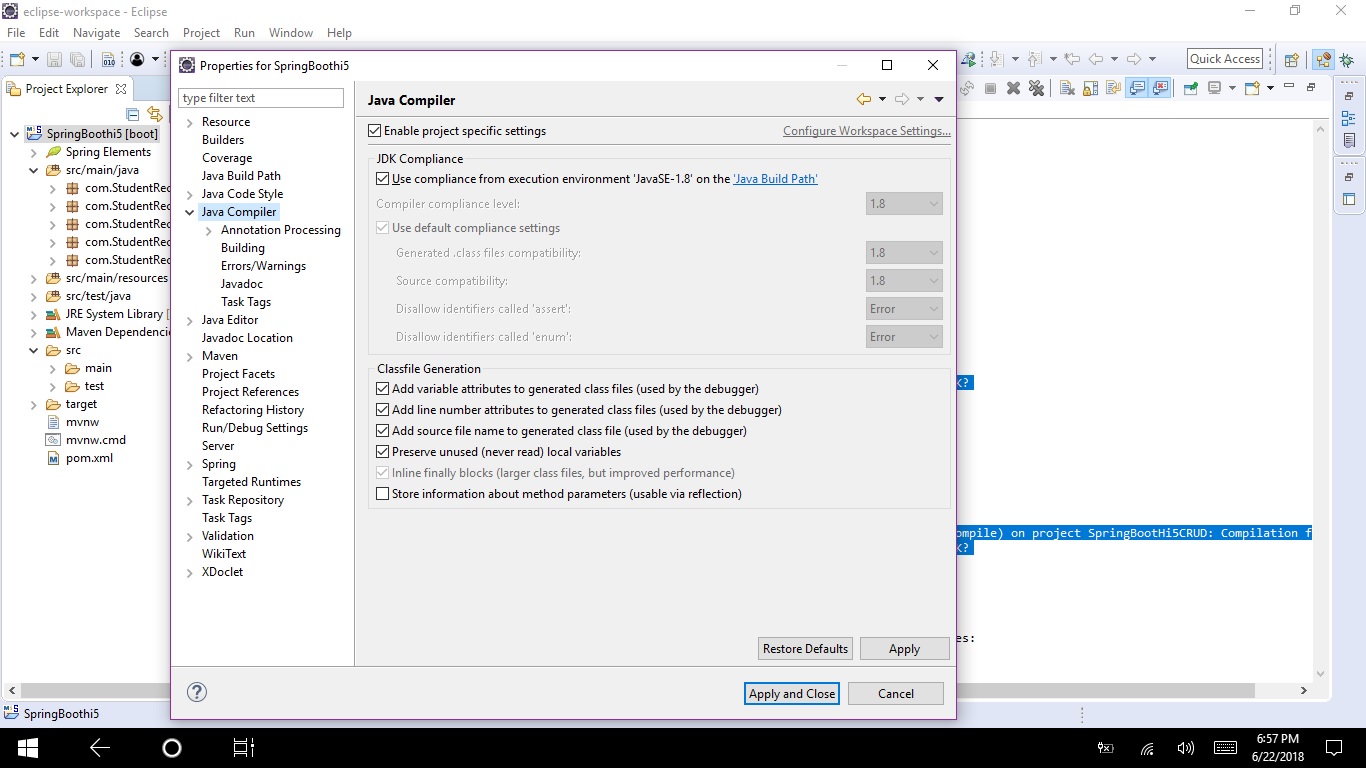Enable Store information about method parameters
The width and height of the screenshot is (1366, 768).
tap(382, 494)
